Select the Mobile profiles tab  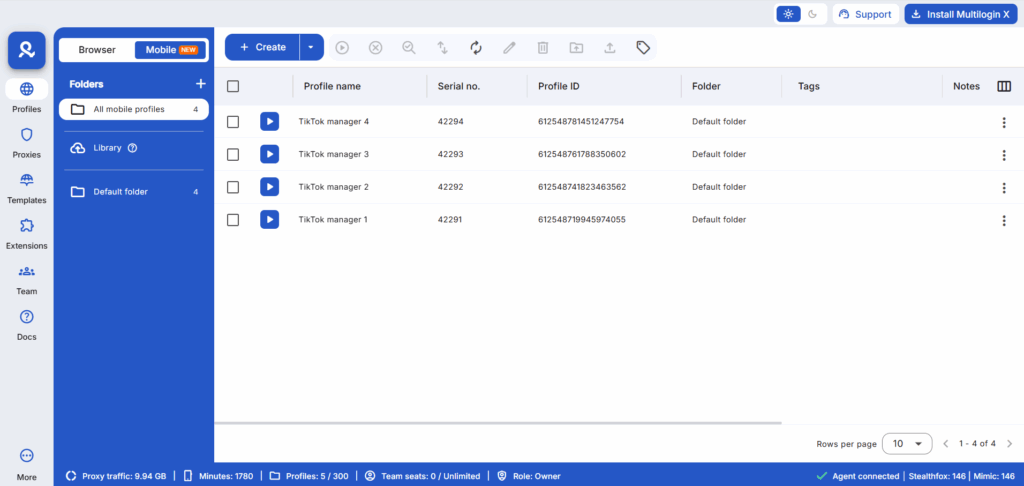pos(171,50)
